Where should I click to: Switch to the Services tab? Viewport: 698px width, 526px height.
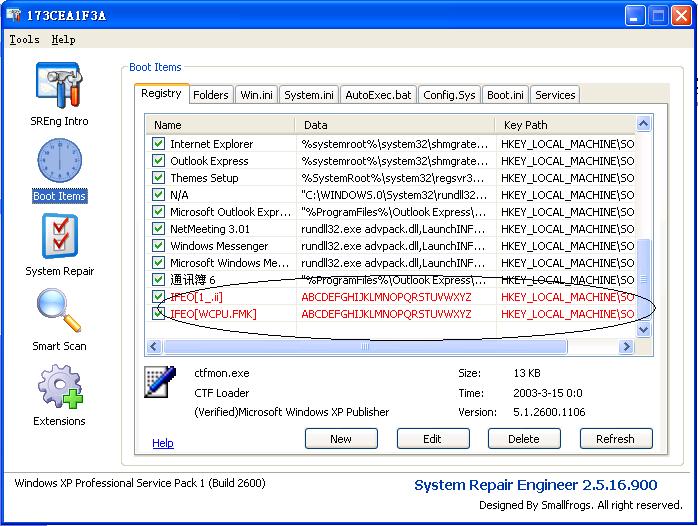pos(555,95)
